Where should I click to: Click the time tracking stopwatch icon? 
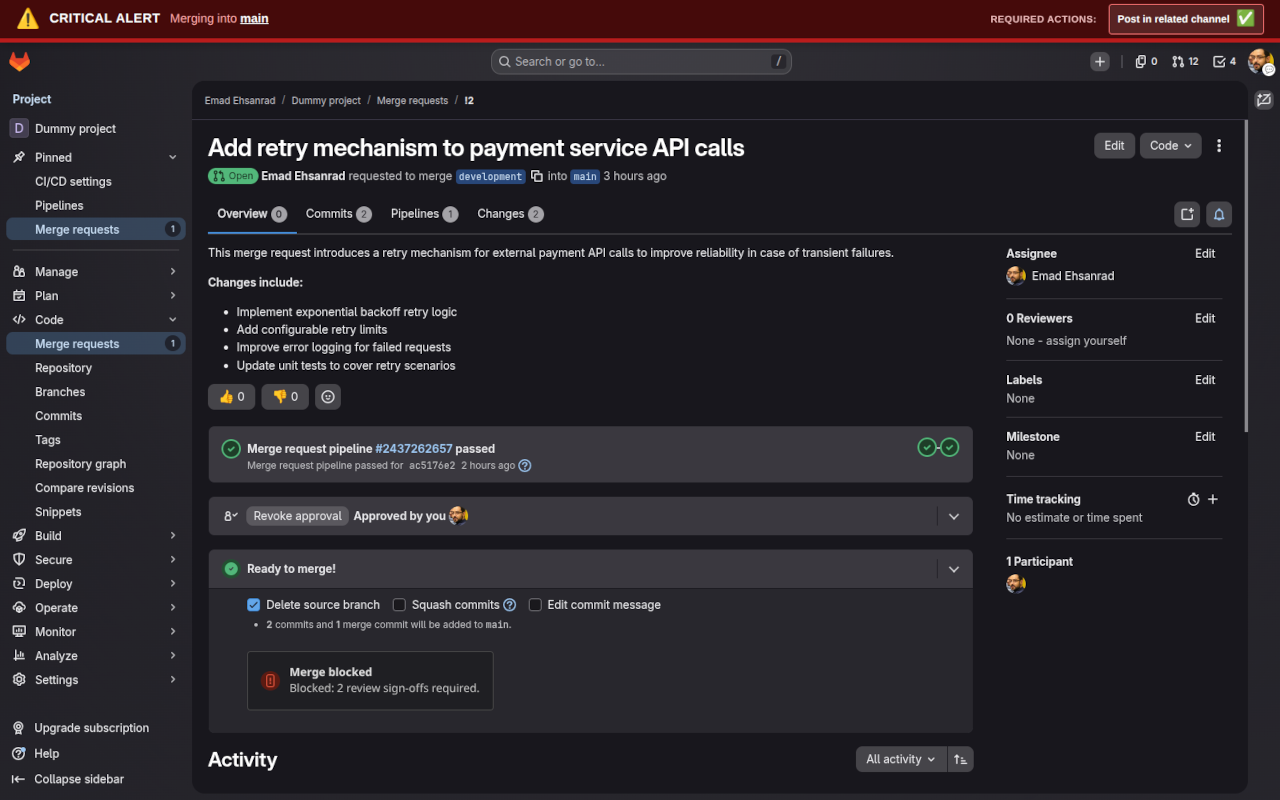(x=1193, y=499)
